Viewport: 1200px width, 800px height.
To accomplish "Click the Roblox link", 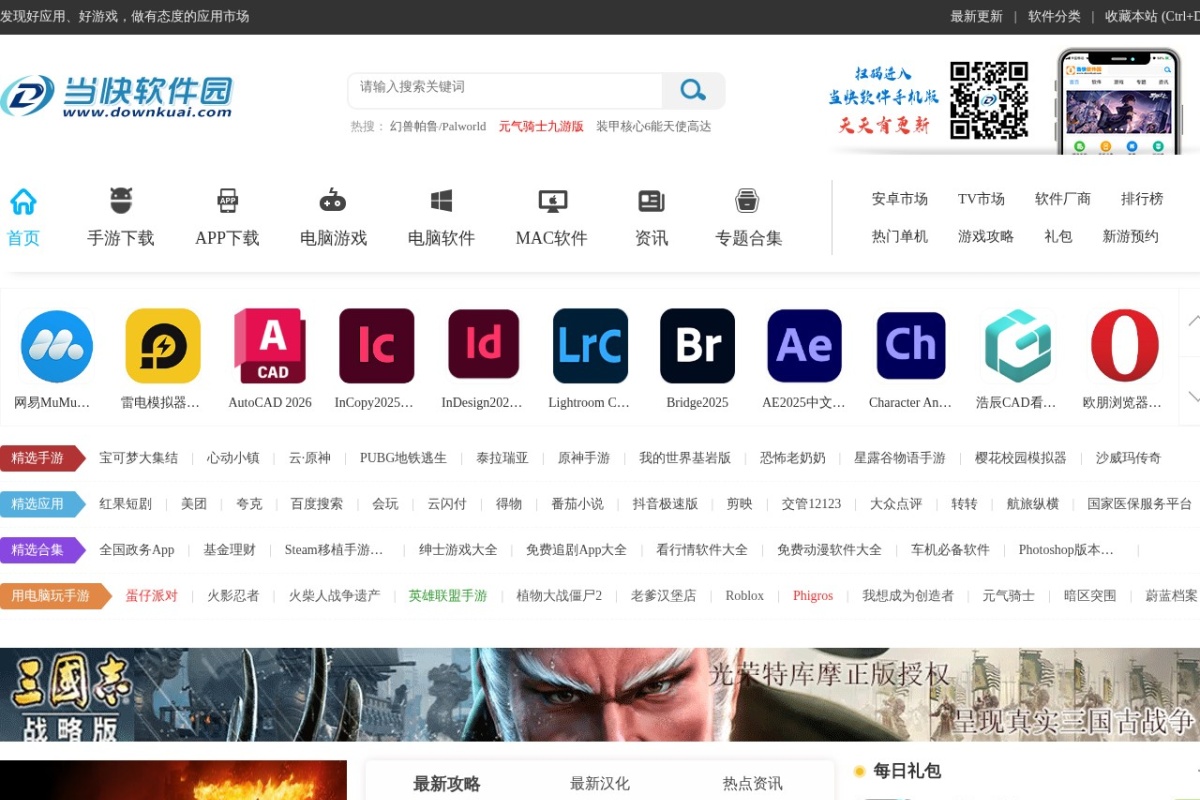I will [x=744, y=596].
